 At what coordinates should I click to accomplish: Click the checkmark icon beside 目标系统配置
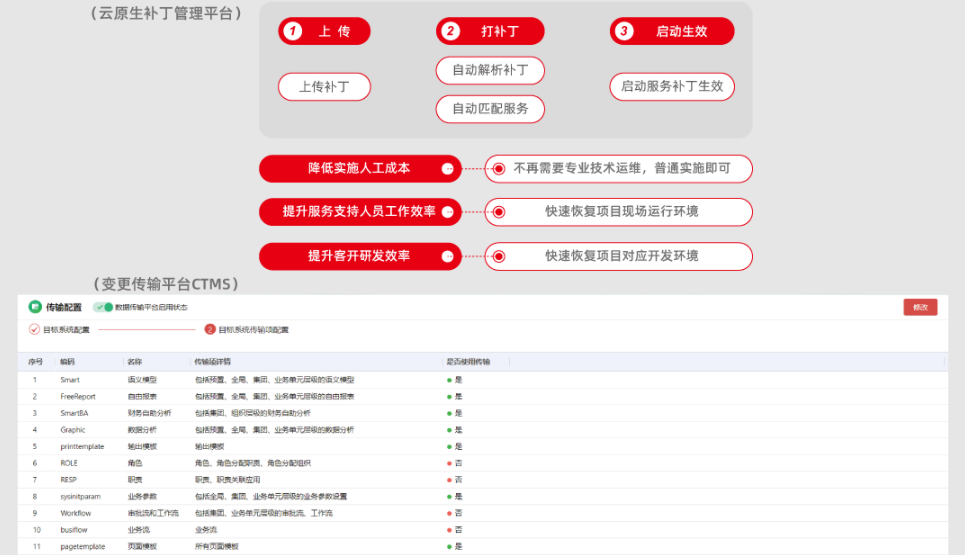click(34, 329)
